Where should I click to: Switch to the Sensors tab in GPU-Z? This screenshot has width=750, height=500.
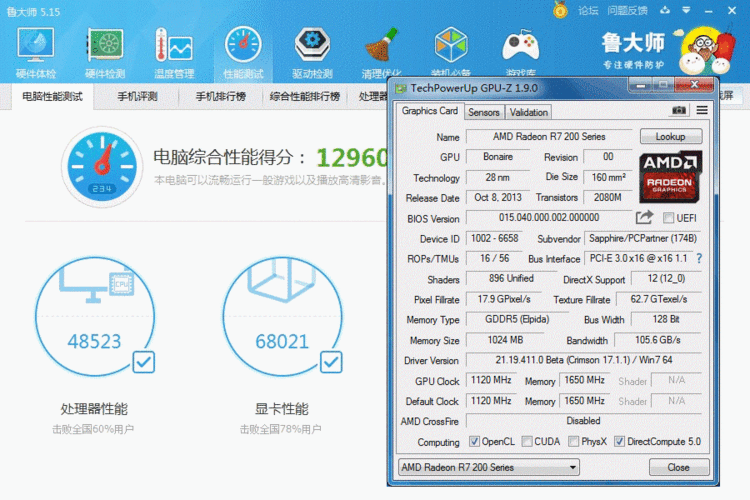tap(484, 112)
